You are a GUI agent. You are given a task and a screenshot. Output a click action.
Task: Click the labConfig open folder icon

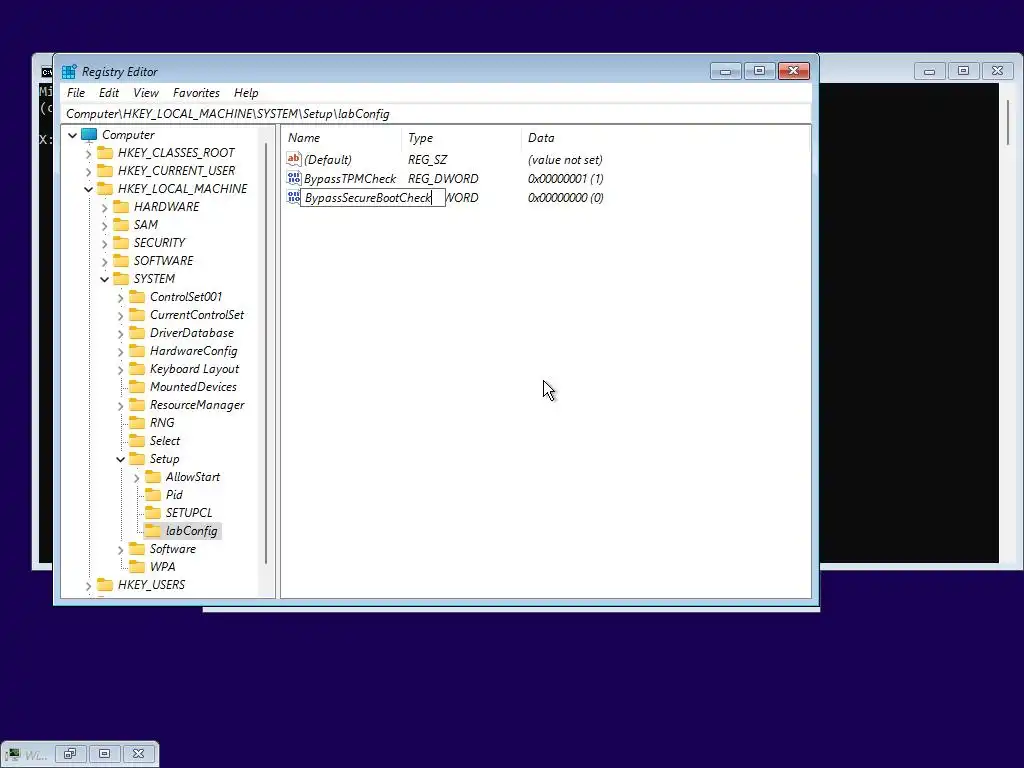(x=153, y=531)
